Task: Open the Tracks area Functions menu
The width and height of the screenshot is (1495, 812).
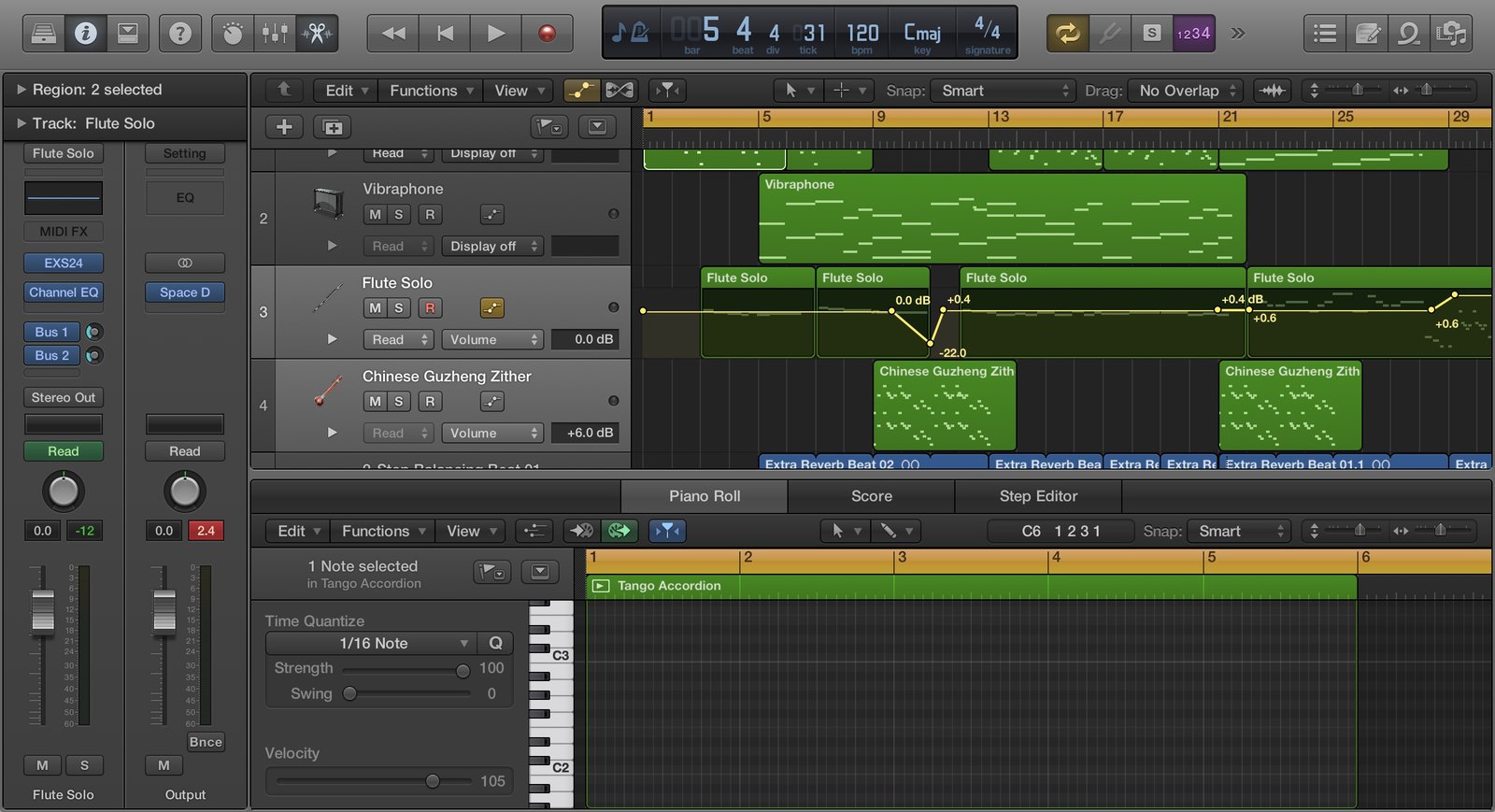Action: pyautogui.click(x=432, y=91)
